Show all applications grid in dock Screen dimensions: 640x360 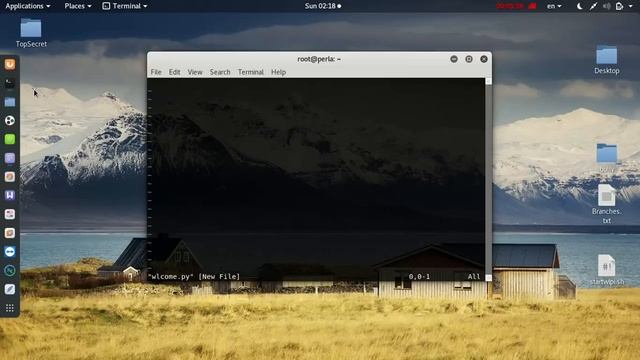coord(10,308)
